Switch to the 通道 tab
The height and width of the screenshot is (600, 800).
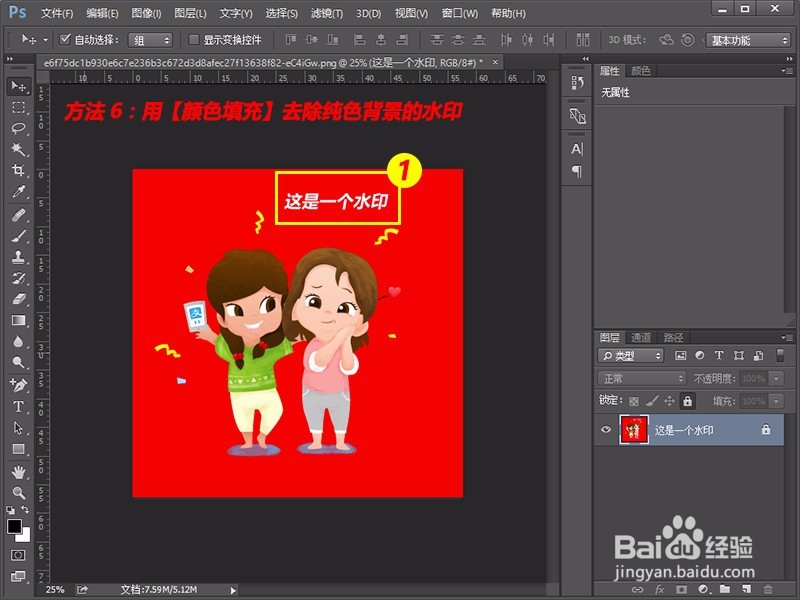pyautogui.click(x=641, y=337)
